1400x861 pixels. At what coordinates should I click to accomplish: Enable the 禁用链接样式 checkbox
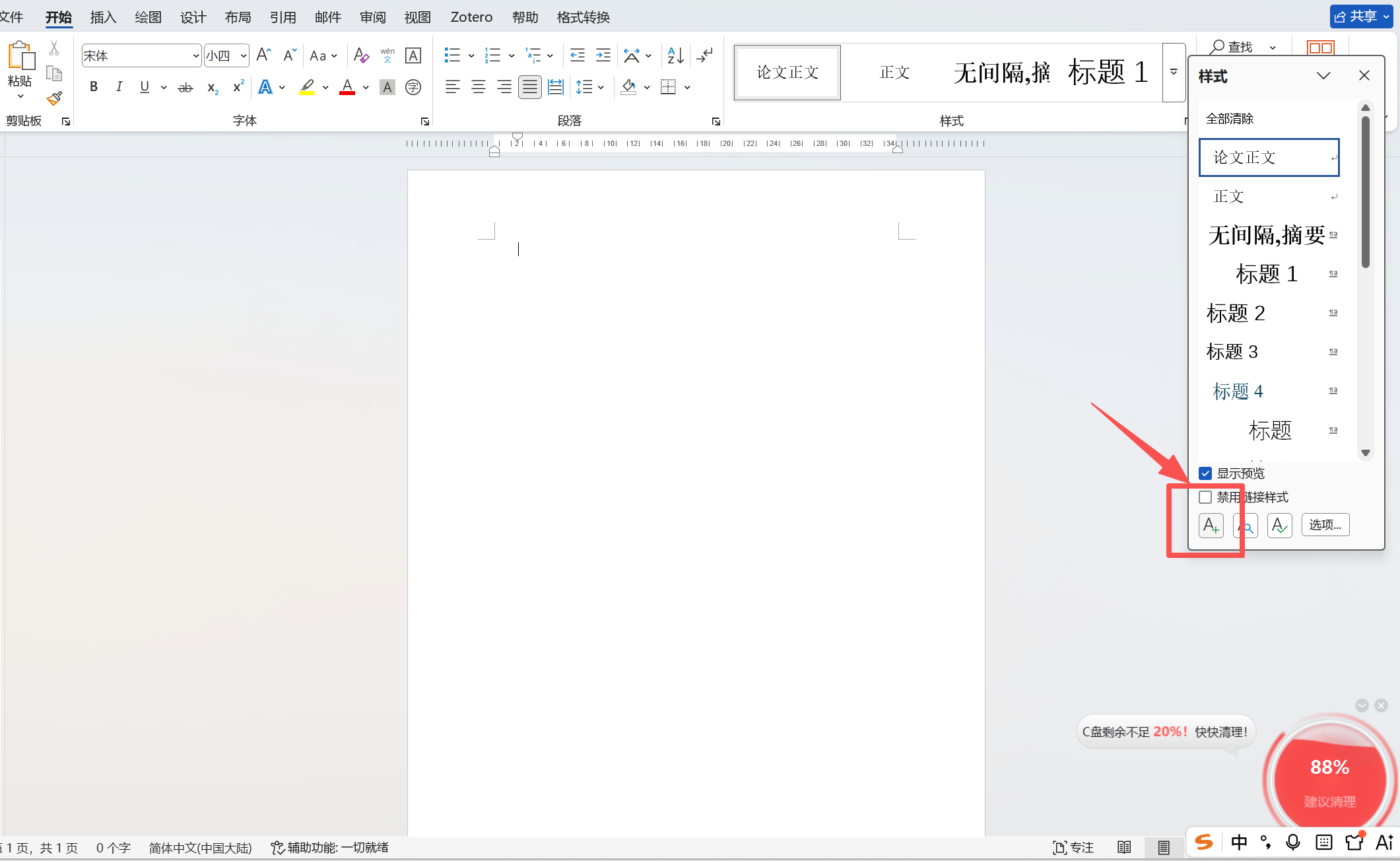click(1205, 497)
